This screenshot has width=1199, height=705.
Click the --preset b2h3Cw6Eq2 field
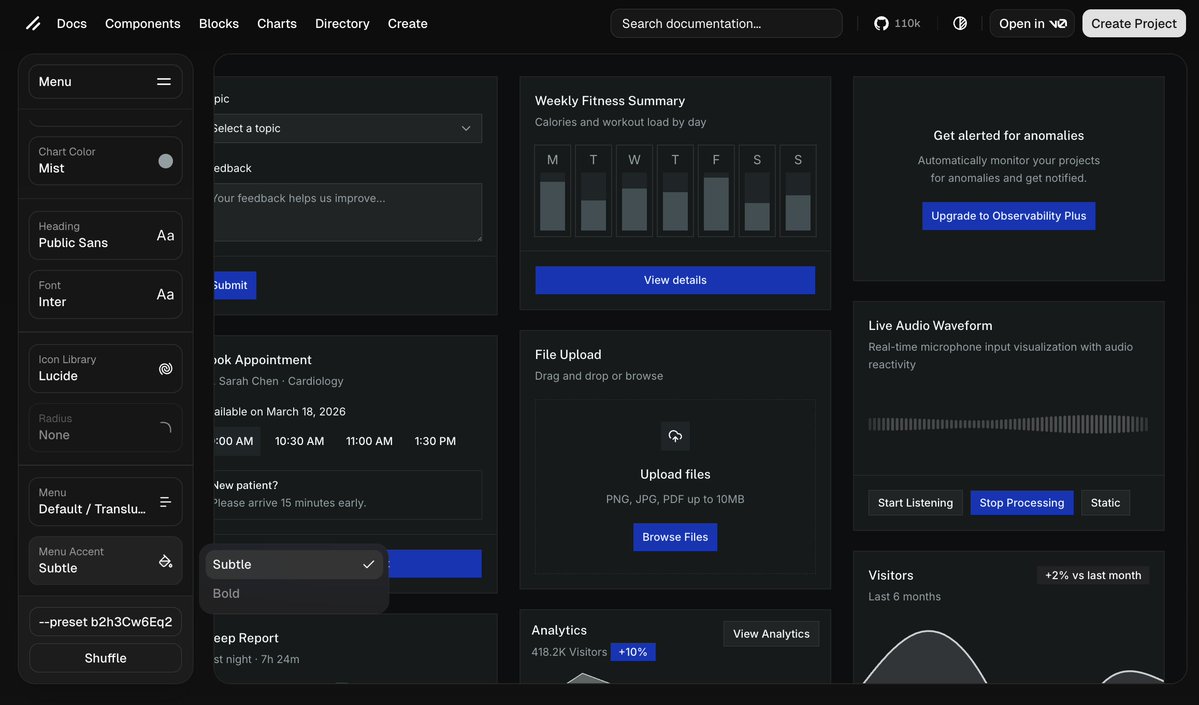pyautogui.click(x=106, y=622)
